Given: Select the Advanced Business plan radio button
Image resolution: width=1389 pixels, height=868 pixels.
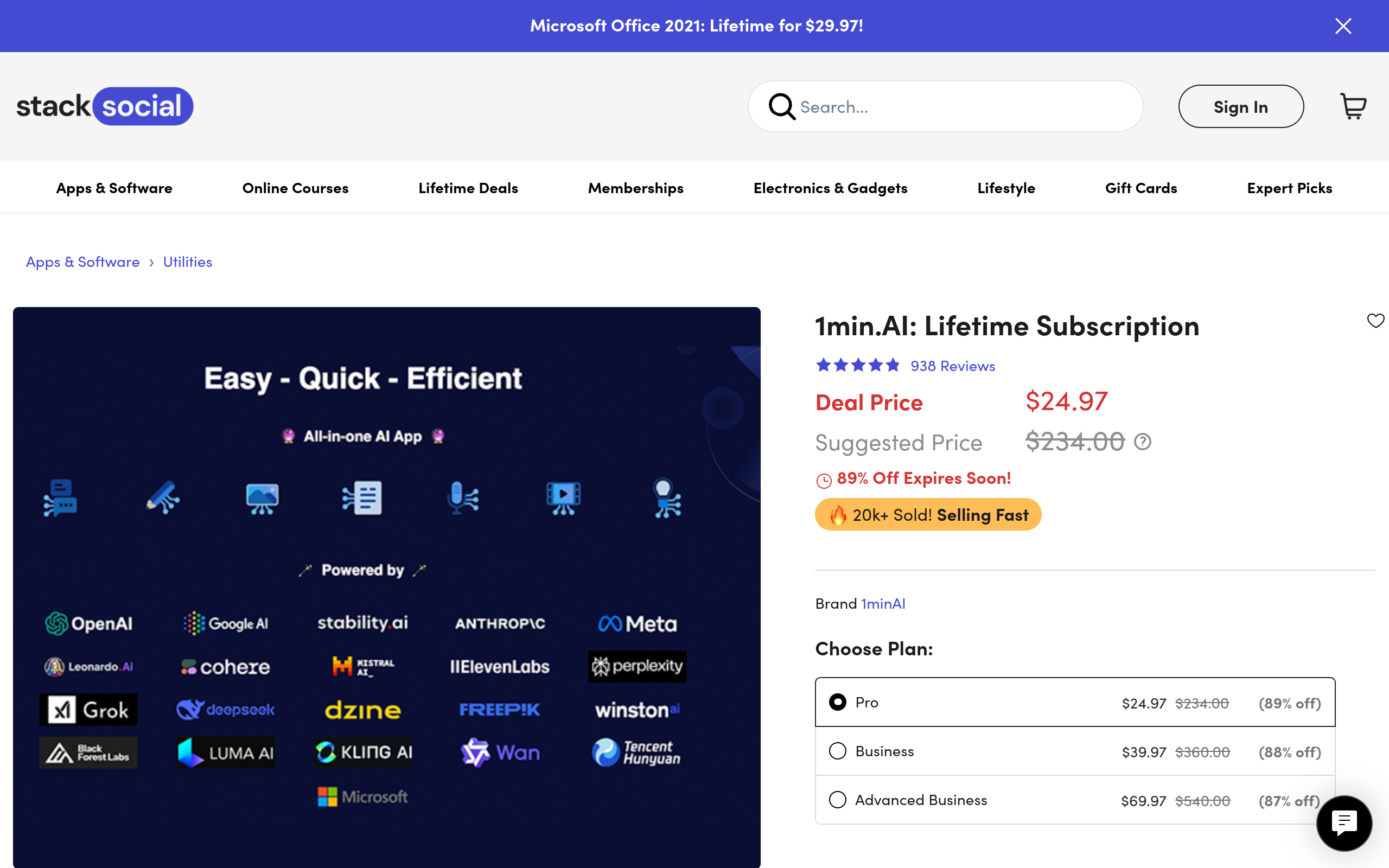Looking at the screenshot, I should click(x=837, y=800).
